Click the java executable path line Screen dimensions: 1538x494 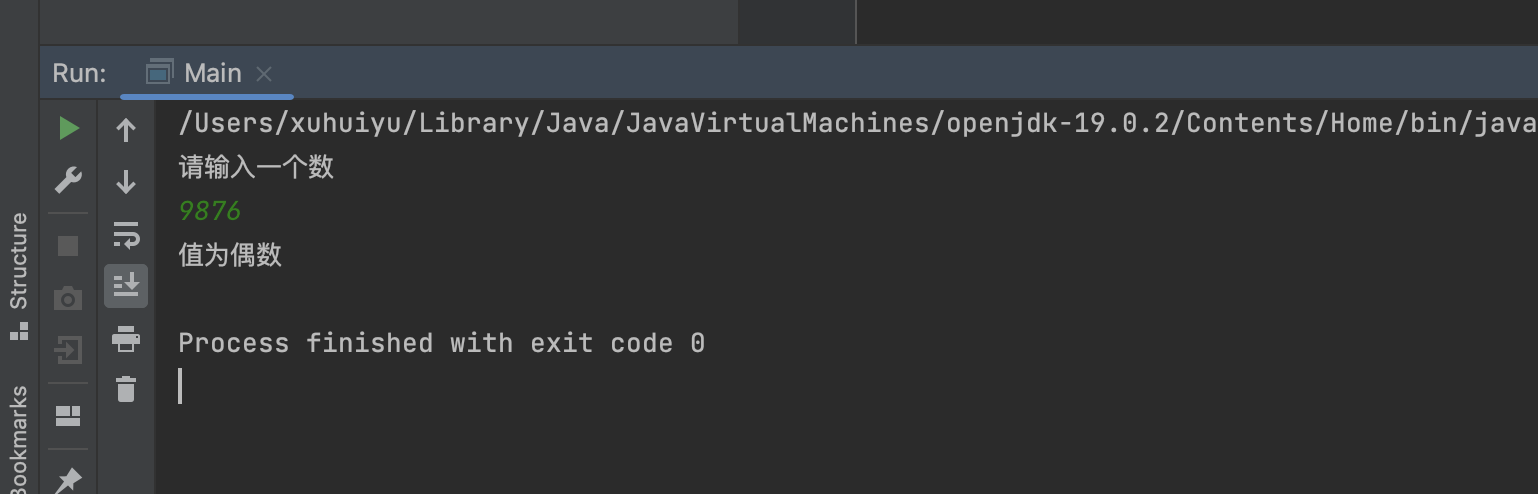pyautogui.click(x=850, y=124)
